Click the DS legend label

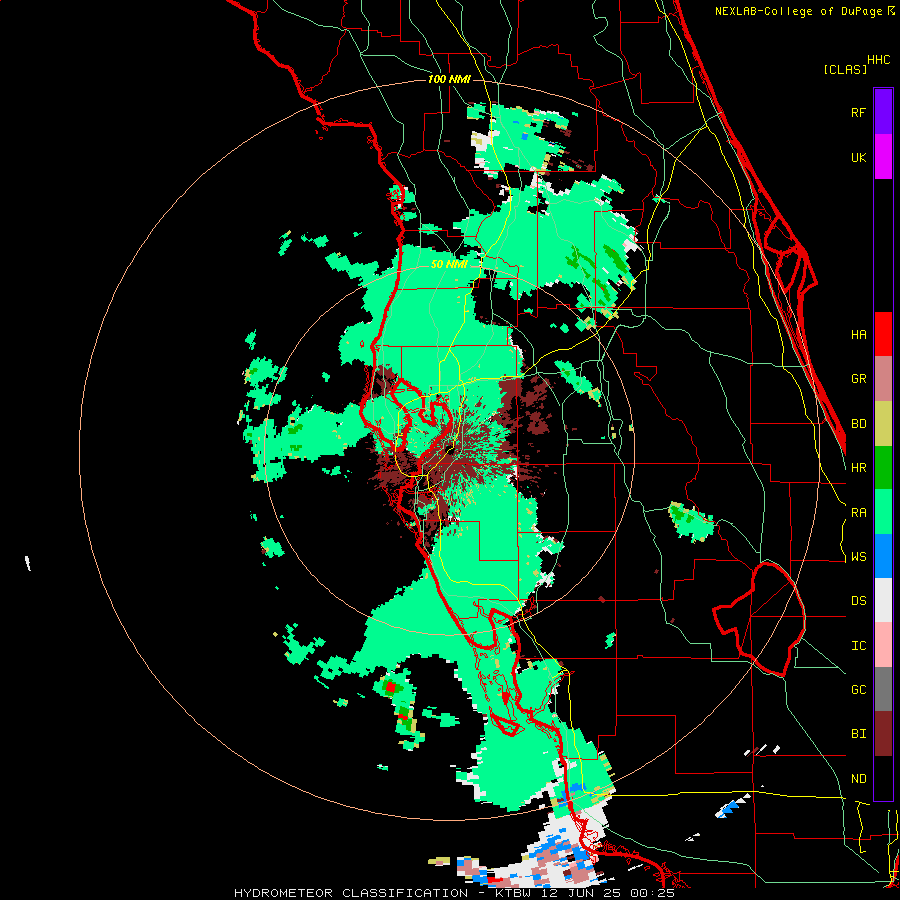[858, 601]
